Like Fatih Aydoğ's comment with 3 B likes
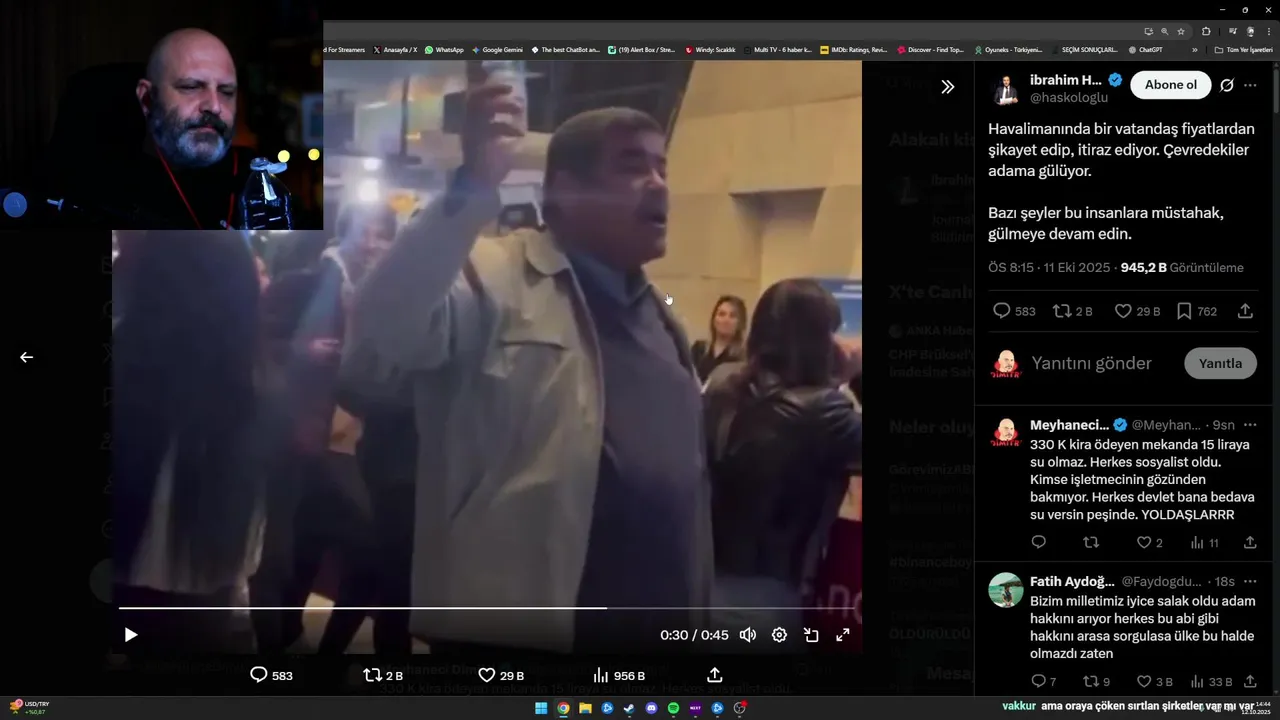The image size is (1280, 720). [x=1154, y=681]
